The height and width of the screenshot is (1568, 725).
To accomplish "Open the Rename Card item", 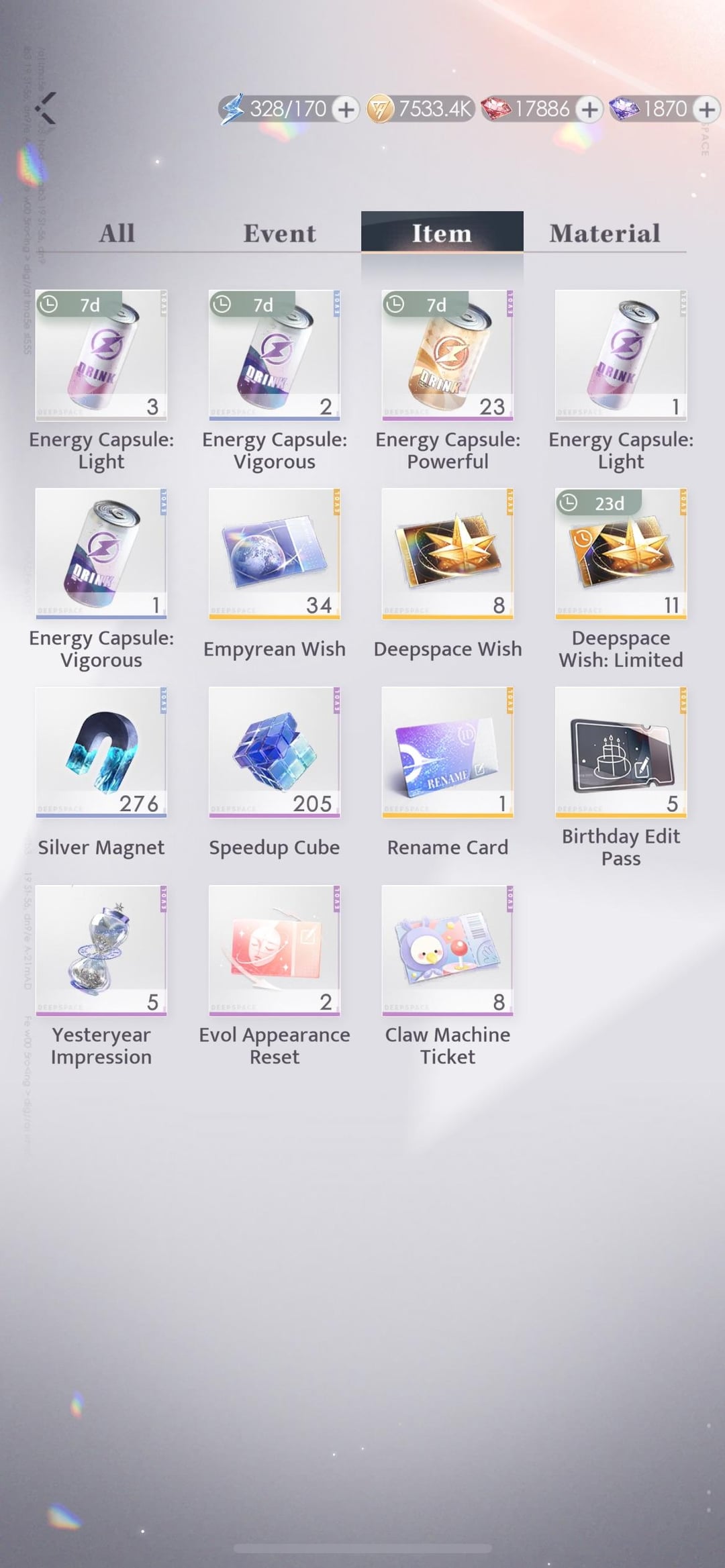I will (448, 752).
